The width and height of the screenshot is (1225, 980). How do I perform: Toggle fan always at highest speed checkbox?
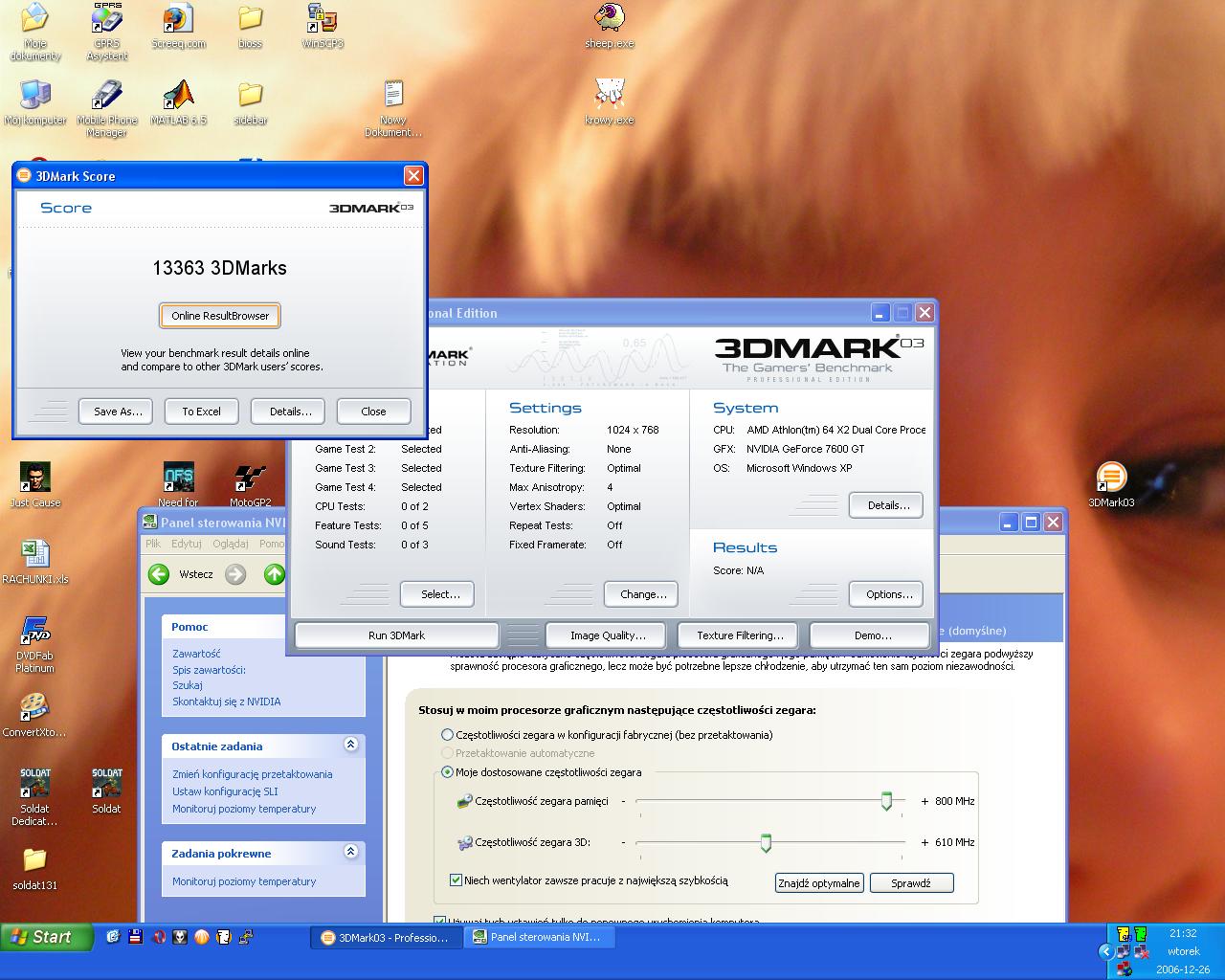pos(456,880)
